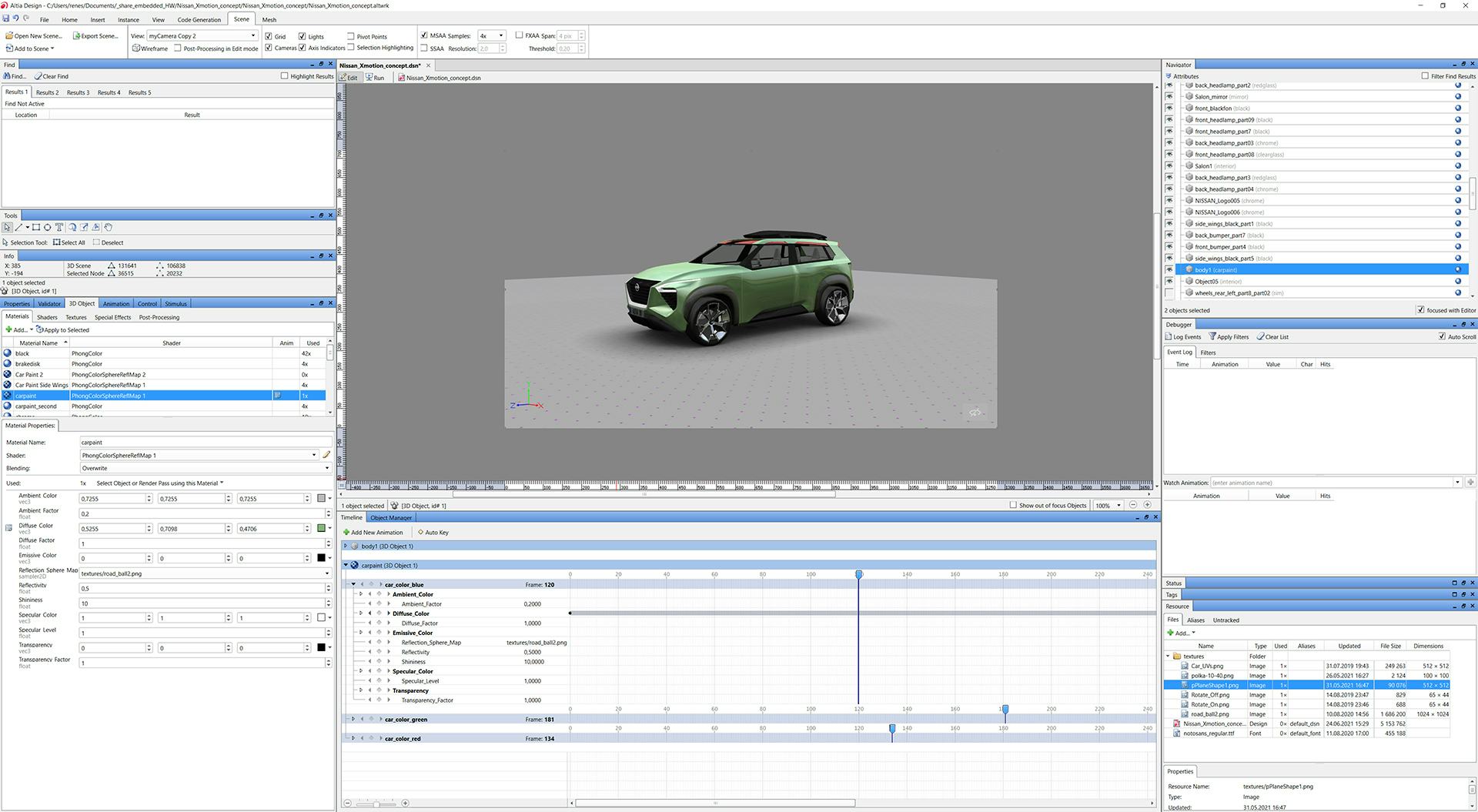Activate the Text tool
The width and height of the screenshot is (1478, 812).
59,228
